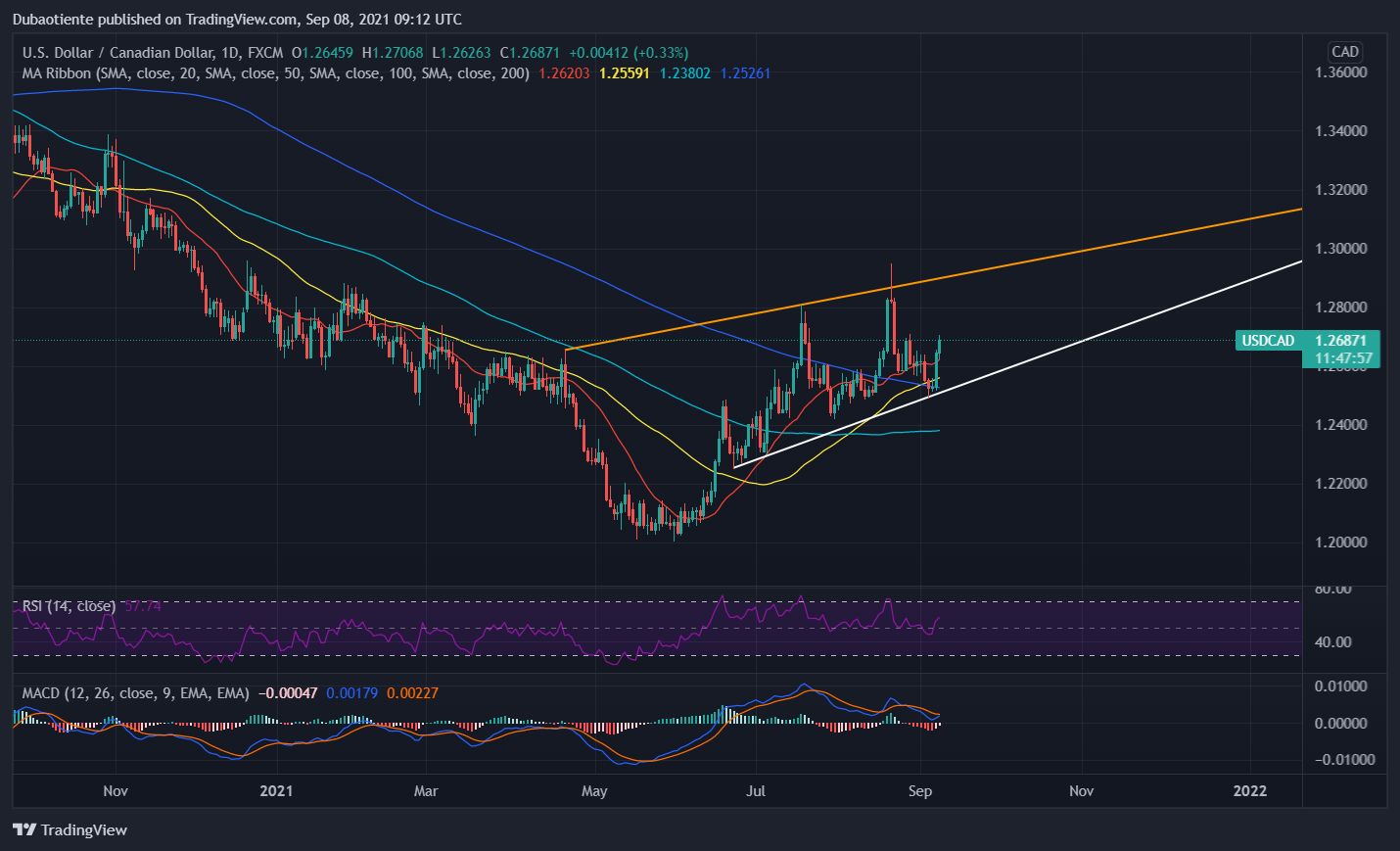The width and height of the screenshot is (1400, 851).
Task: Click the MA Ribbon indicator legend
Action: coord(276,73)
